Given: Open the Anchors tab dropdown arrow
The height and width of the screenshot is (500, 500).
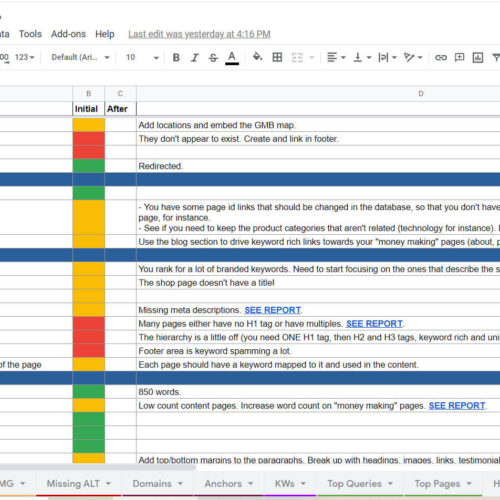Looking at the screenshot, I should [x=251, y=483].
